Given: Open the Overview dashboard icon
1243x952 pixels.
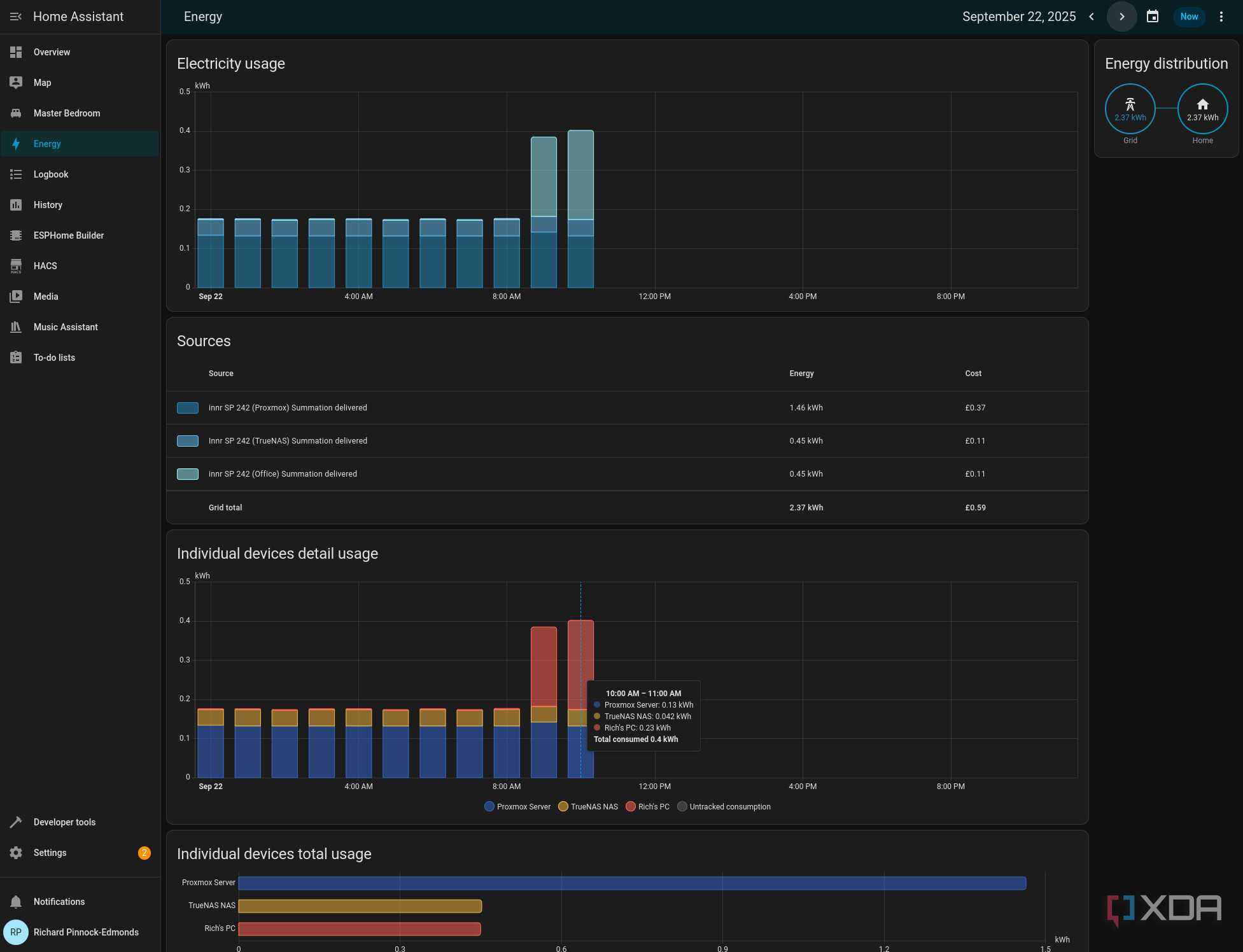Looking at the screenshot, I should pos(16,52).
